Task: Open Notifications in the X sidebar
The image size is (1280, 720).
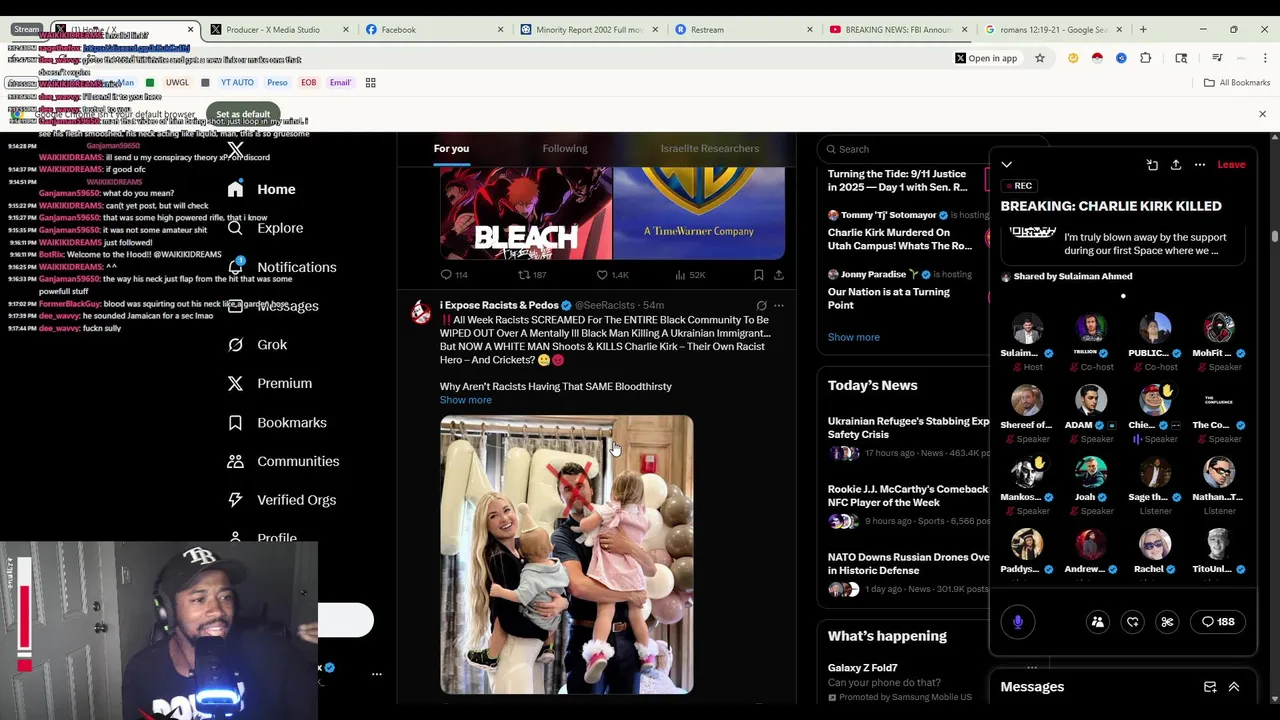Action: pos(282,267)
